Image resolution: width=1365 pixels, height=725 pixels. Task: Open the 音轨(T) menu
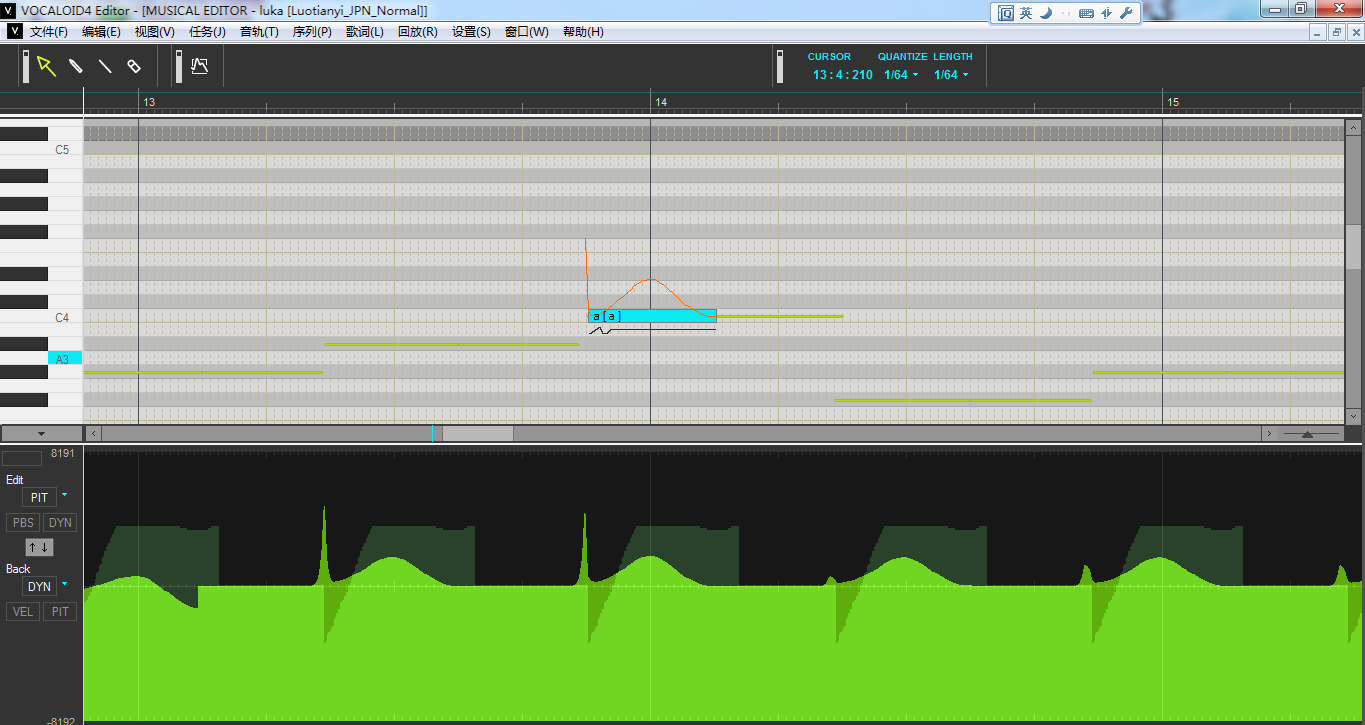(259, 32)
